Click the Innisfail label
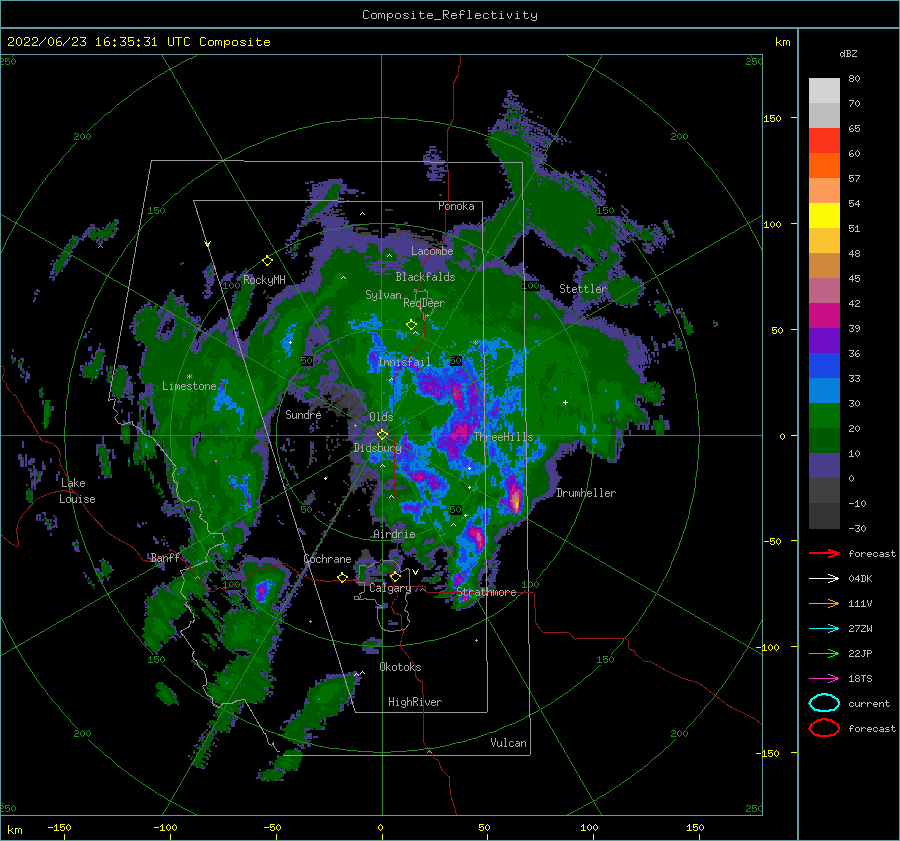 (404, 362)
